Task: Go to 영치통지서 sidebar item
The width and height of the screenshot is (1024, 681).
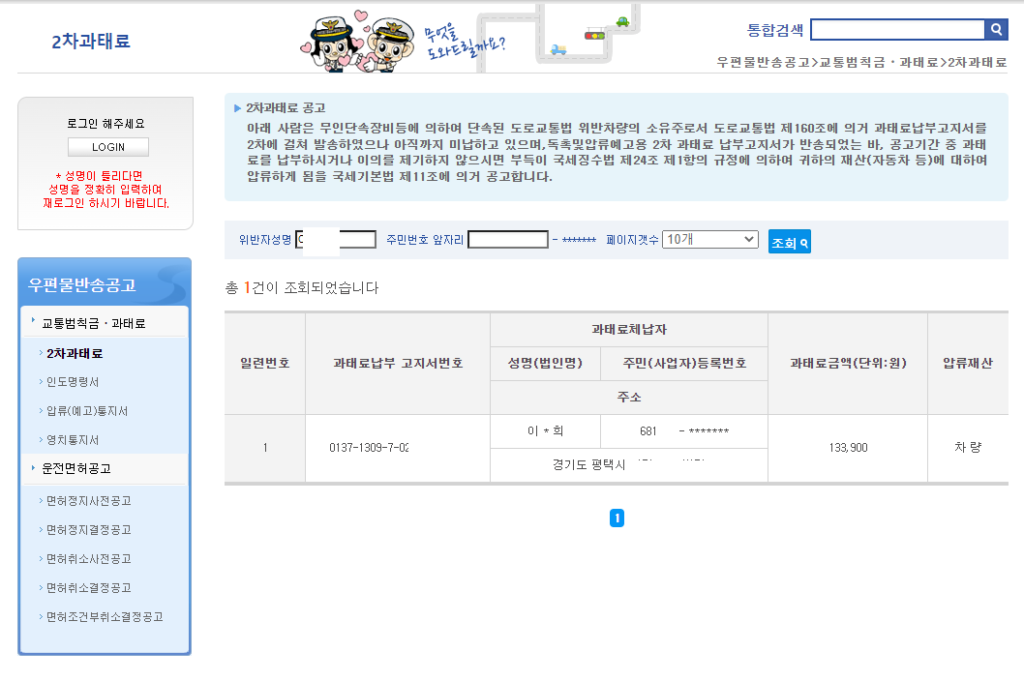Action: click(x=73, y=440)
